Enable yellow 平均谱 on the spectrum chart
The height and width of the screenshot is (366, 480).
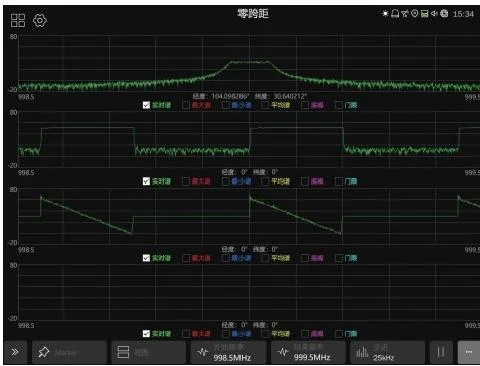265,105
